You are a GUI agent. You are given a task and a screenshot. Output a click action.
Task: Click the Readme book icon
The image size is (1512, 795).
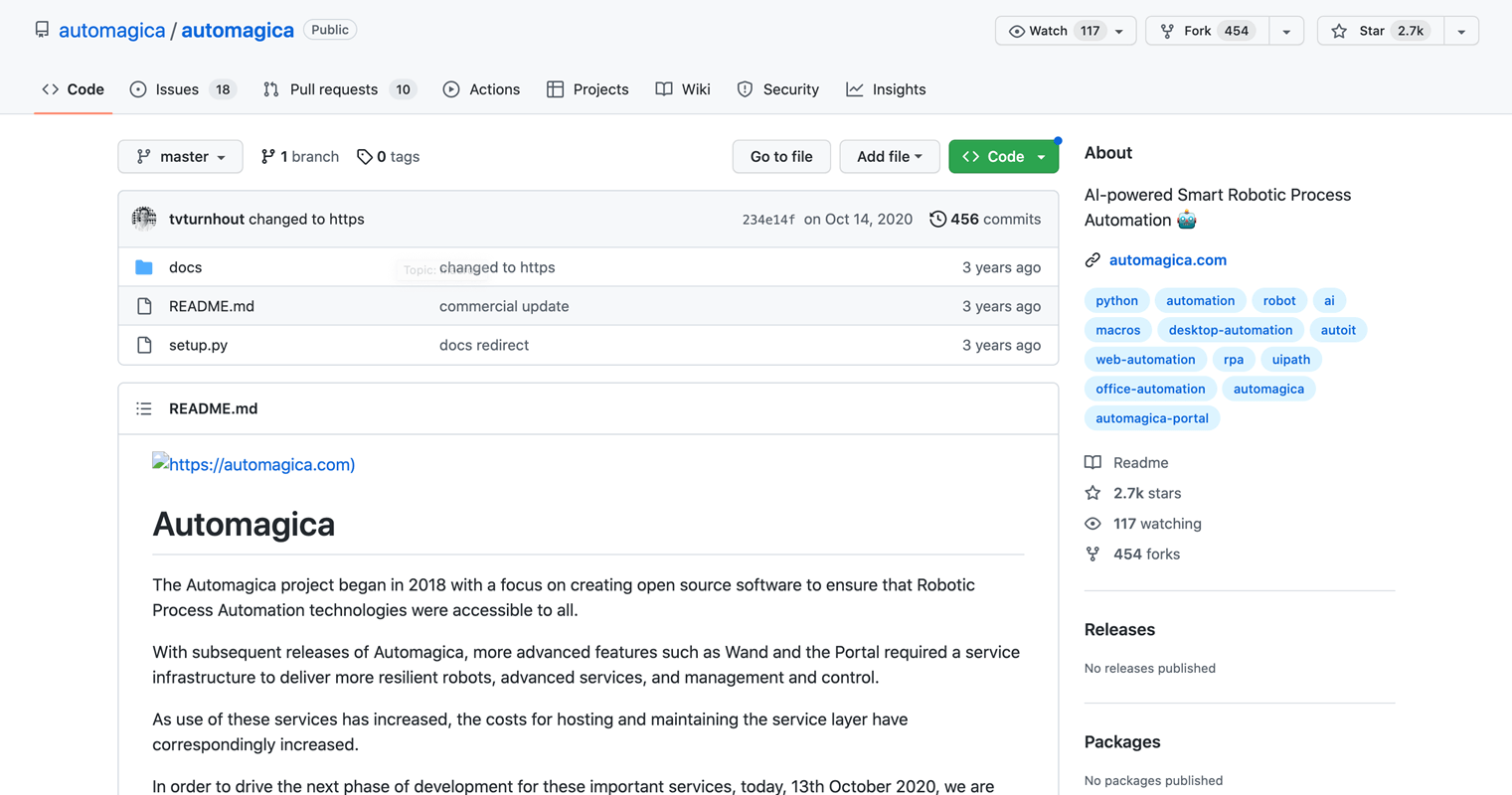click(x=1092, y=462)
